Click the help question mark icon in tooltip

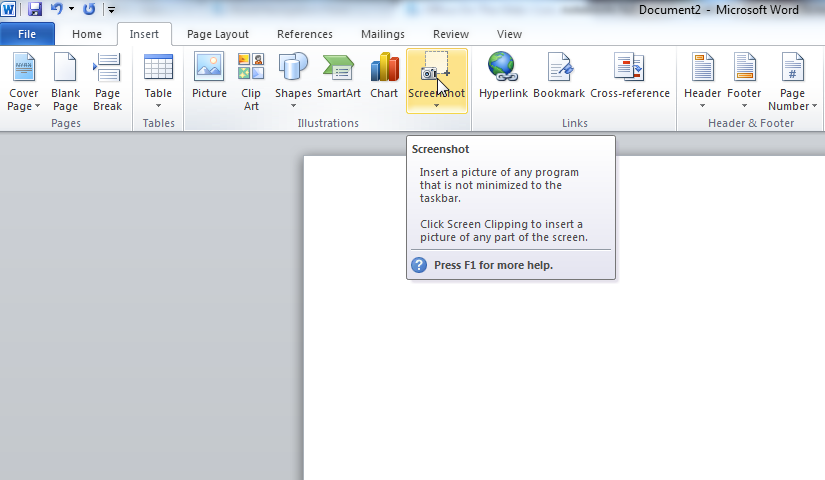pos(419,265)
